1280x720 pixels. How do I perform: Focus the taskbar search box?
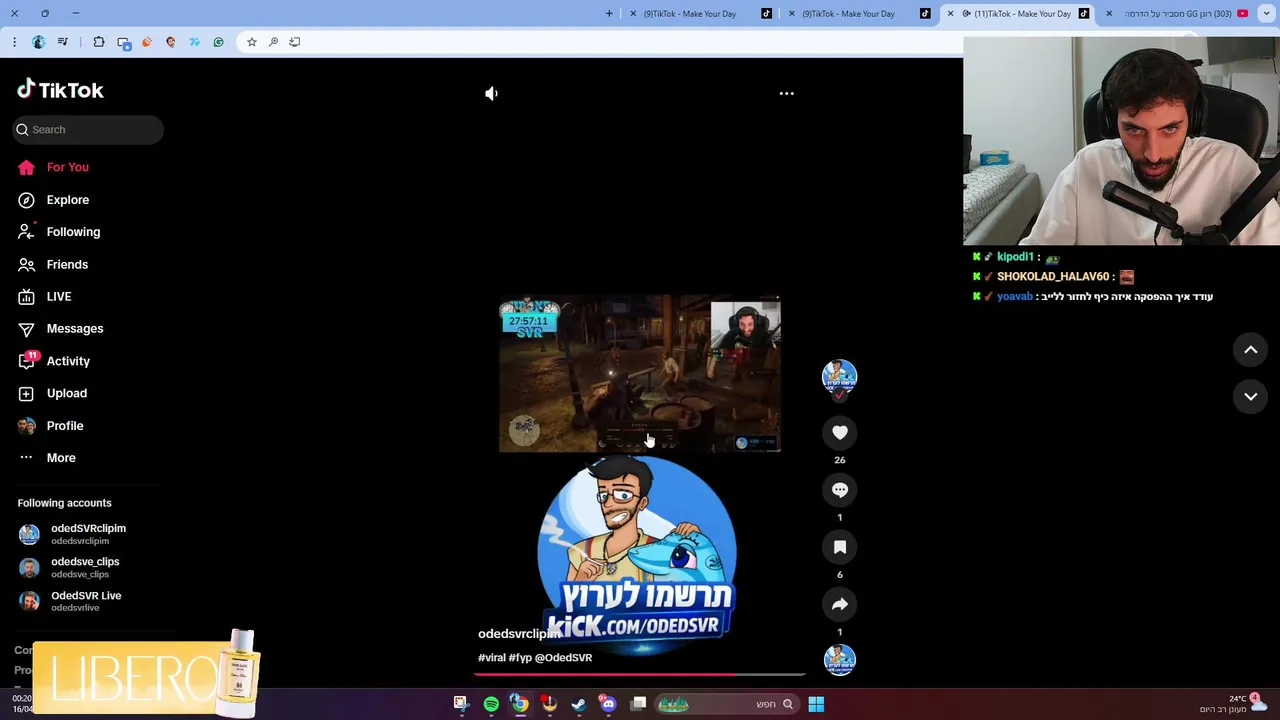[x=727, y=704]
